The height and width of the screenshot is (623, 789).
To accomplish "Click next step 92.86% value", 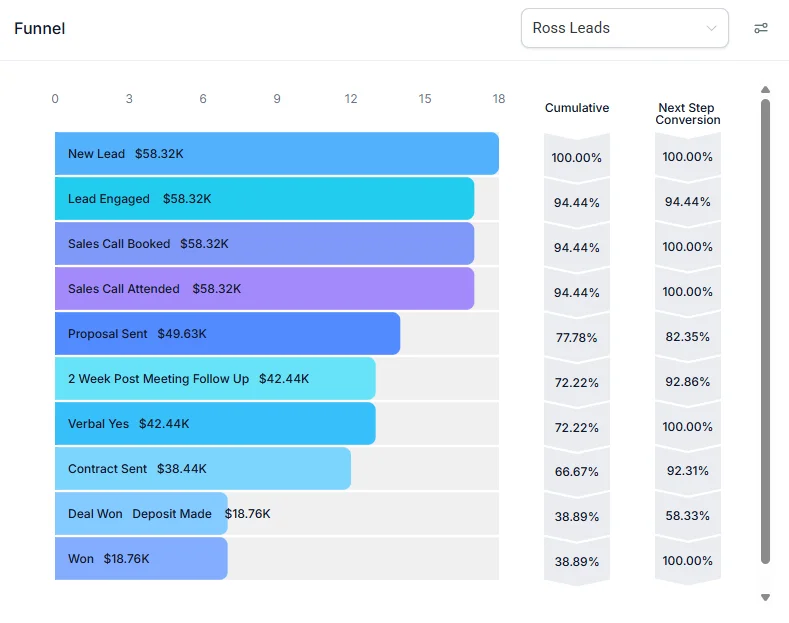I will pyautogui.click(x=687, y=381).
